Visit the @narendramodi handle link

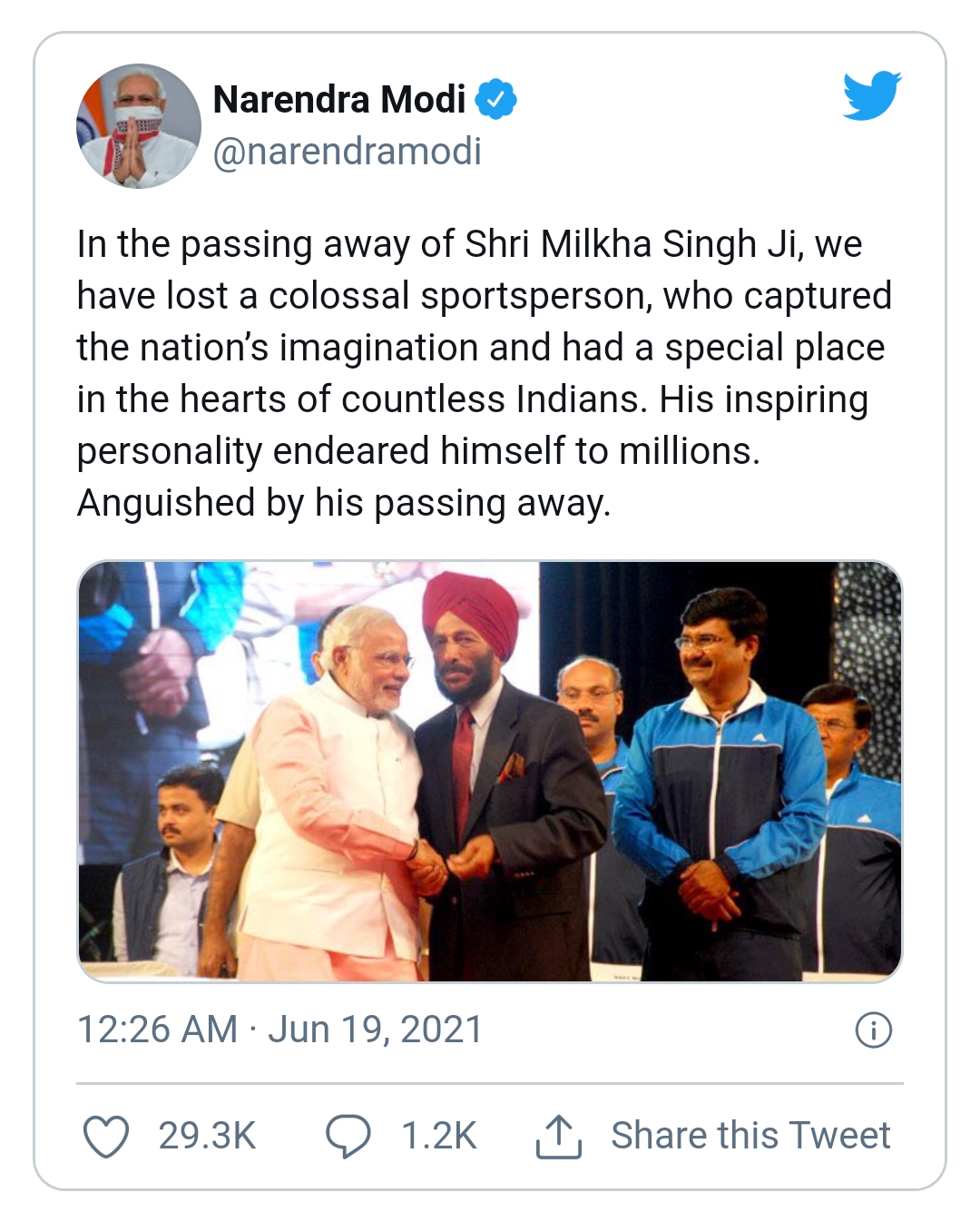(x=347, y=152)
